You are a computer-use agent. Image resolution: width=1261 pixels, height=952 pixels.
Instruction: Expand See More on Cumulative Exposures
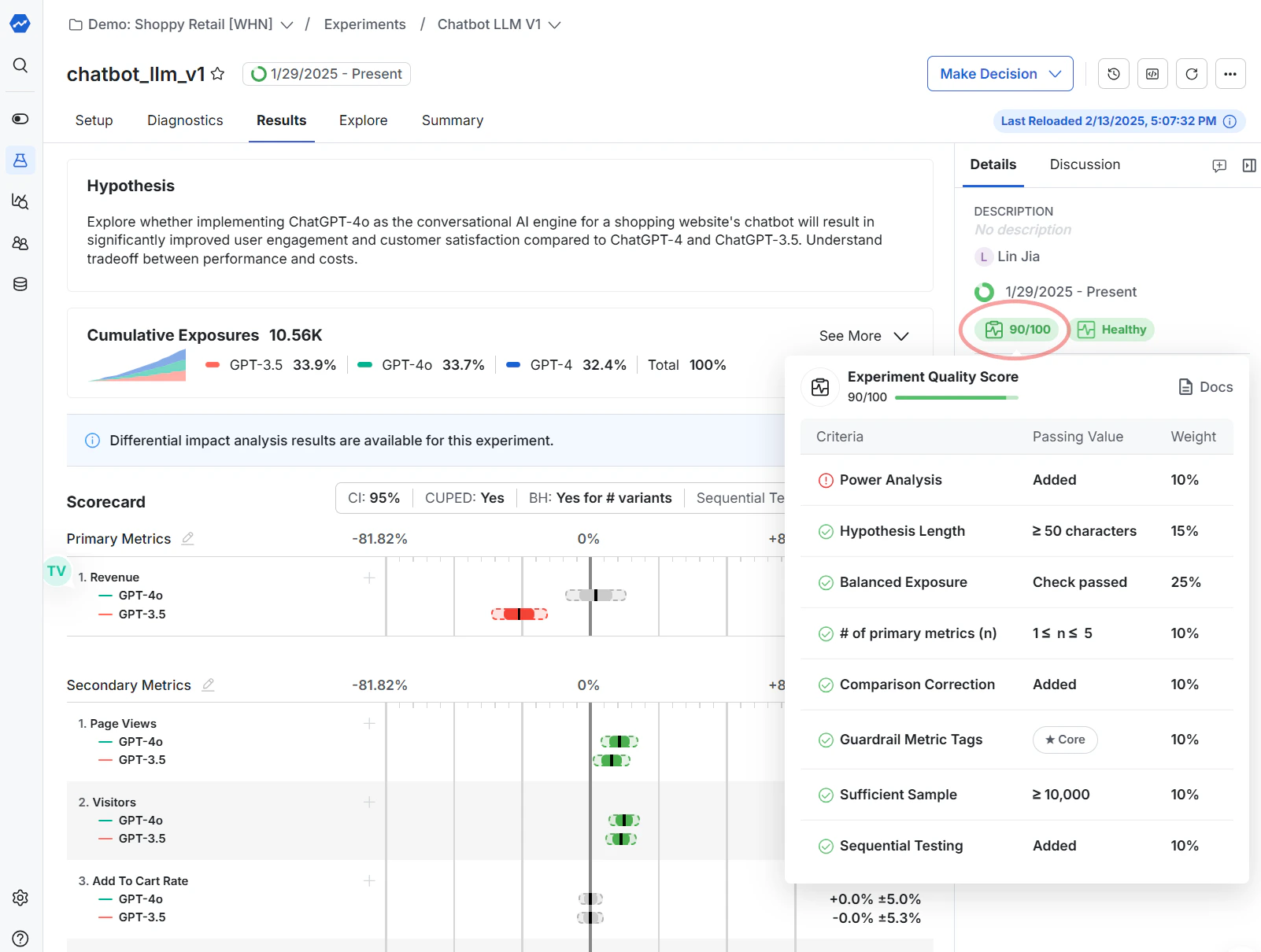coord(863,335)
